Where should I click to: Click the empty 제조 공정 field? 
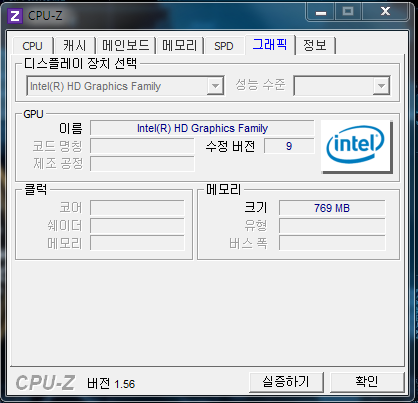pos(142,164)
